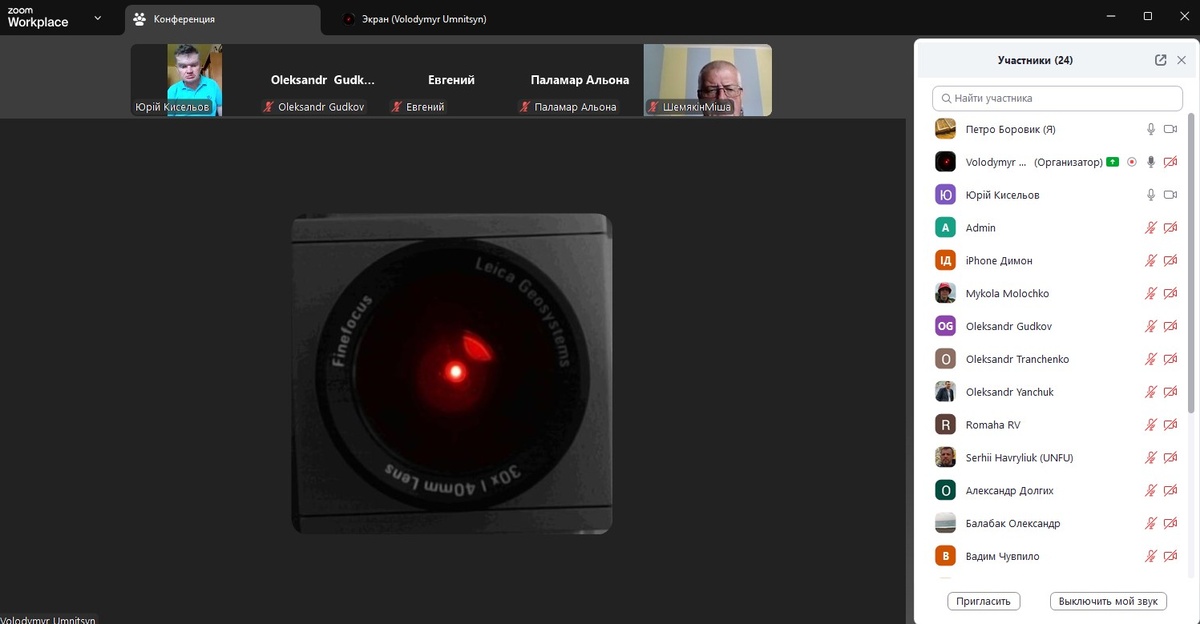
Task: Pop out the participants panel
Action: [1160, 60]
